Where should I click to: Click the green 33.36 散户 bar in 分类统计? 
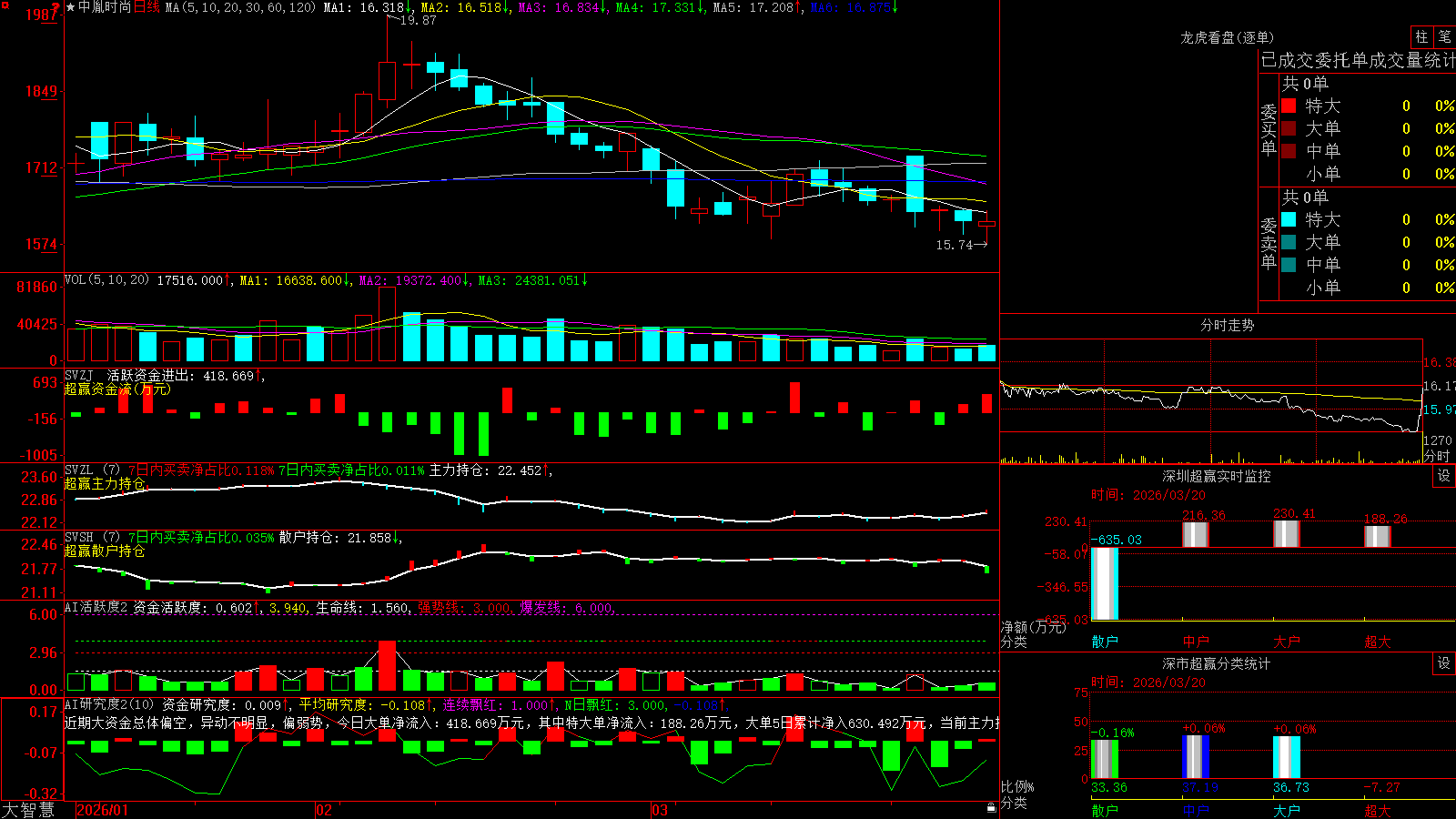1105,759
